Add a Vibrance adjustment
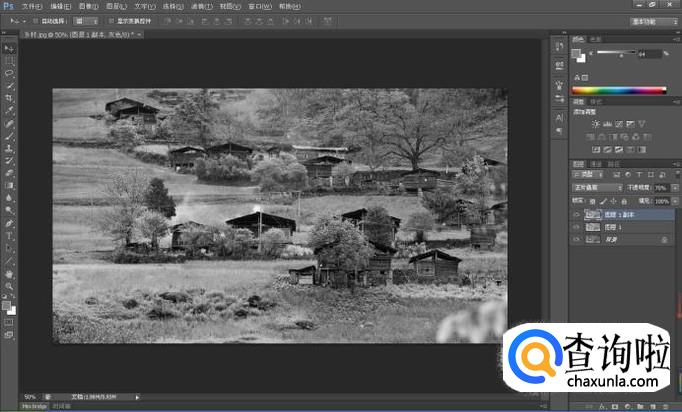 coord(642,124)
